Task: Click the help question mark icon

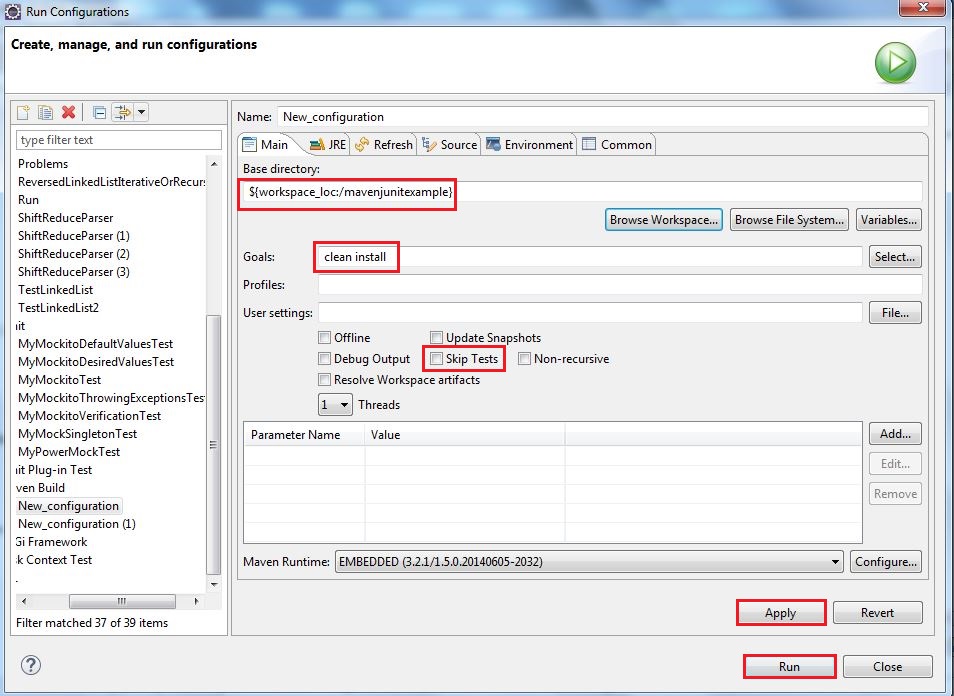Action: click(30, 665)
